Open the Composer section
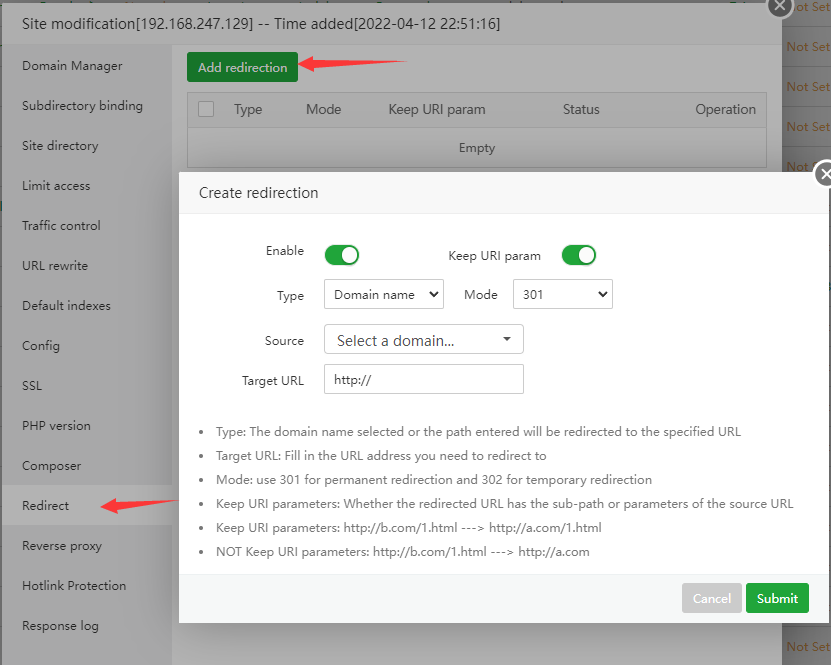This screenshot has height=665, width=831. pyautogui.click(x=52, y=465)
